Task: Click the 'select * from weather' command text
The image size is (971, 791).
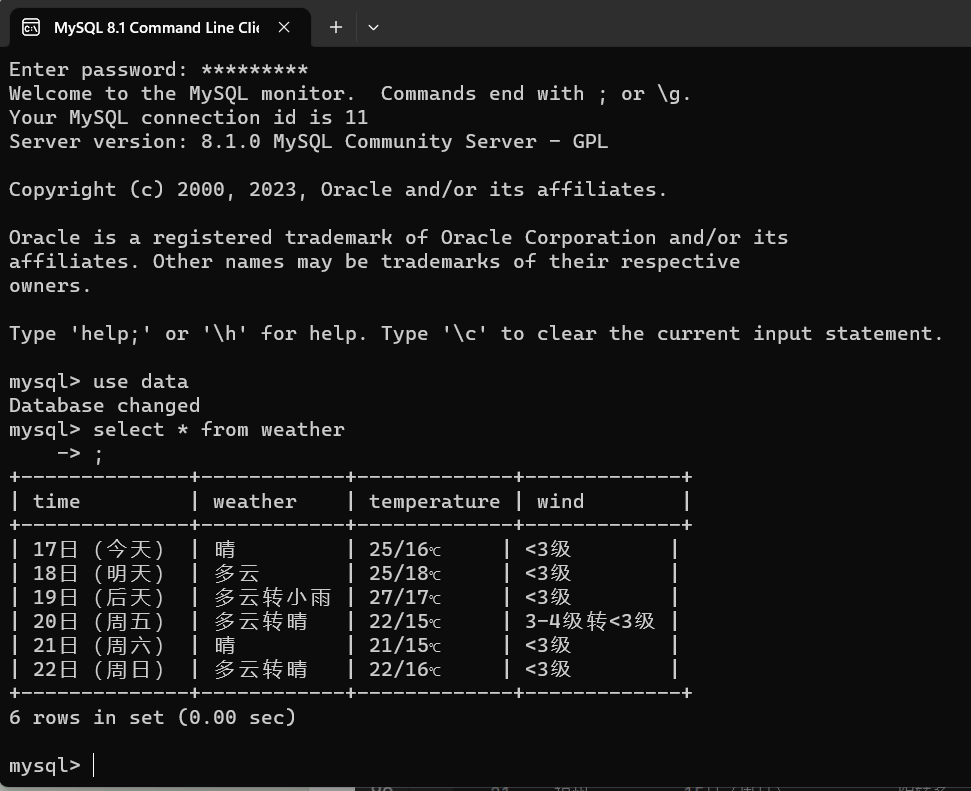Action: tap(218, 429)
